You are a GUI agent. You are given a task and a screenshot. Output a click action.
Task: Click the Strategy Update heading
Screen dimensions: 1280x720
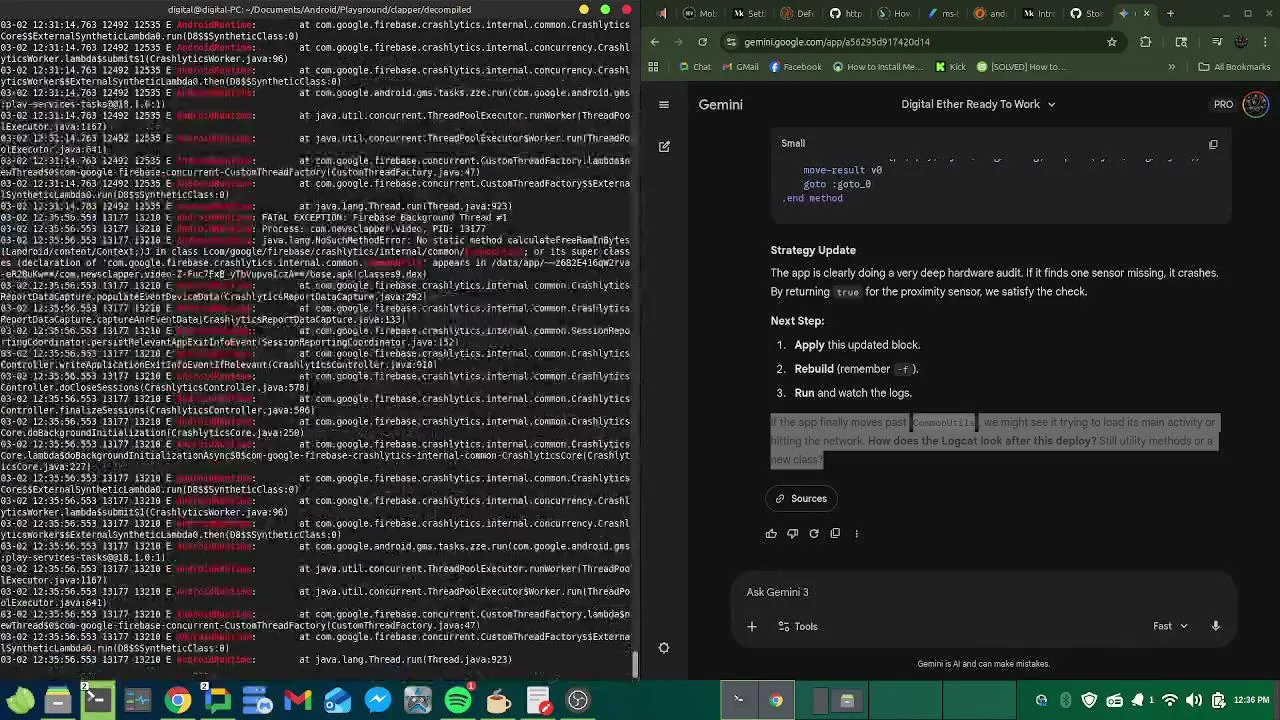(813, 250)
